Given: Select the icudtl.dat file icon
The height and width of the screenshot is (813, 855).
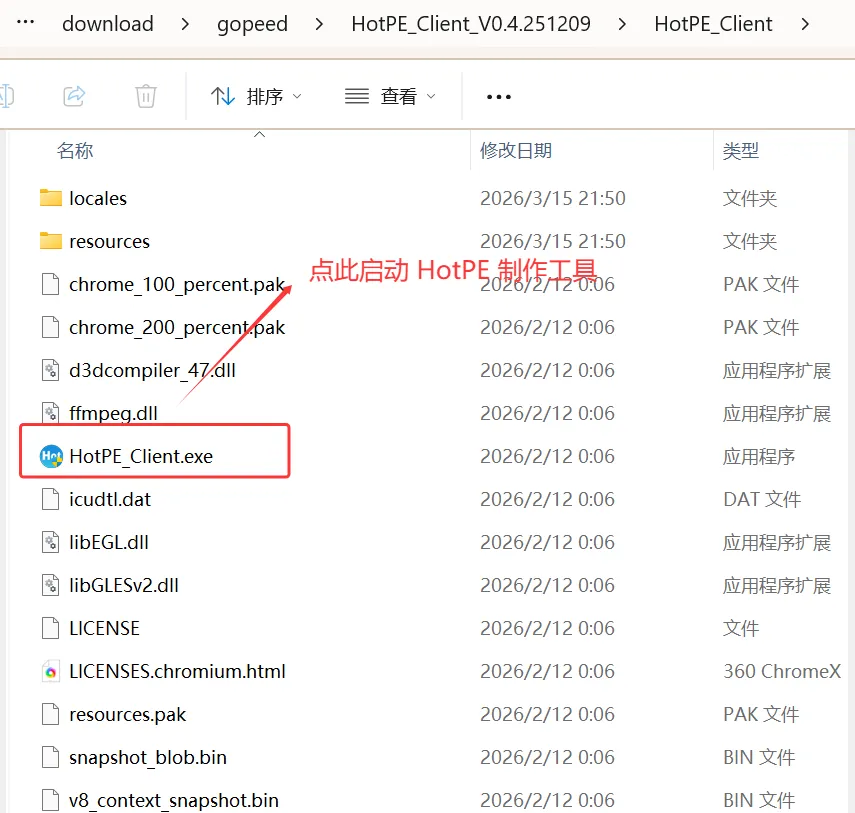Looking at the screenshot, I should [51, 499].
